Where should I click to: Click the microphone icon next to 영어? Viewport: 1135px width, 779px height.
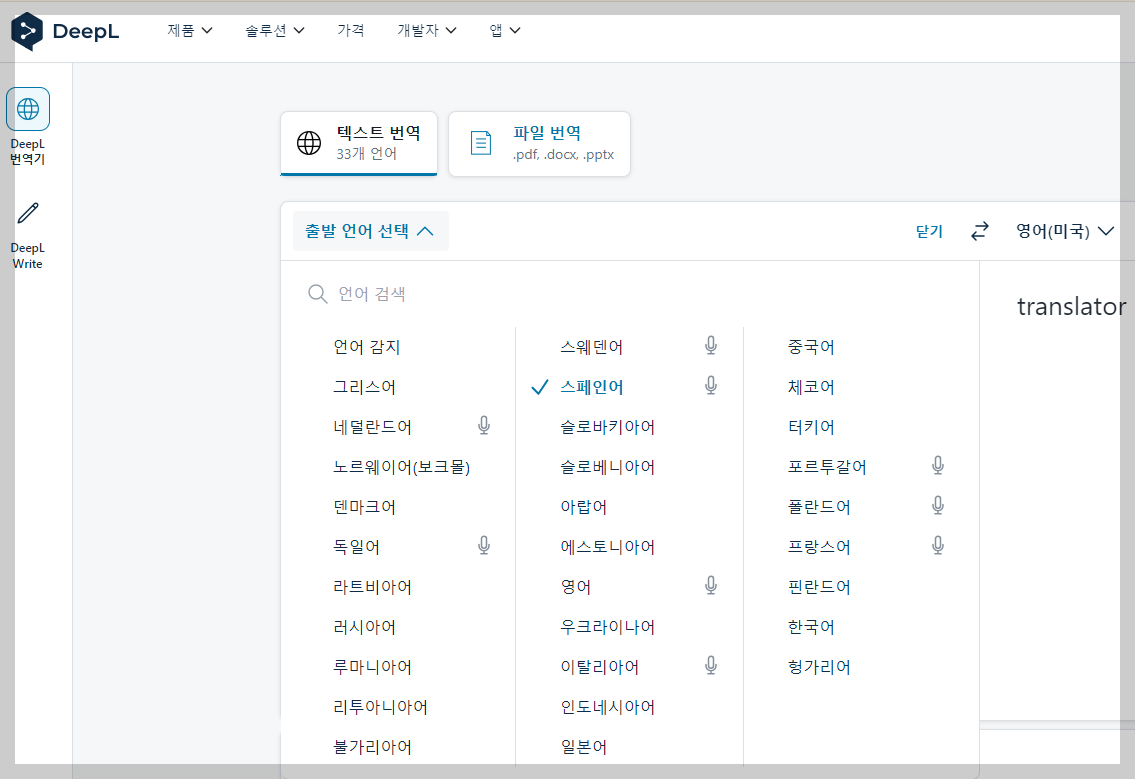click(x=710, y=585)
